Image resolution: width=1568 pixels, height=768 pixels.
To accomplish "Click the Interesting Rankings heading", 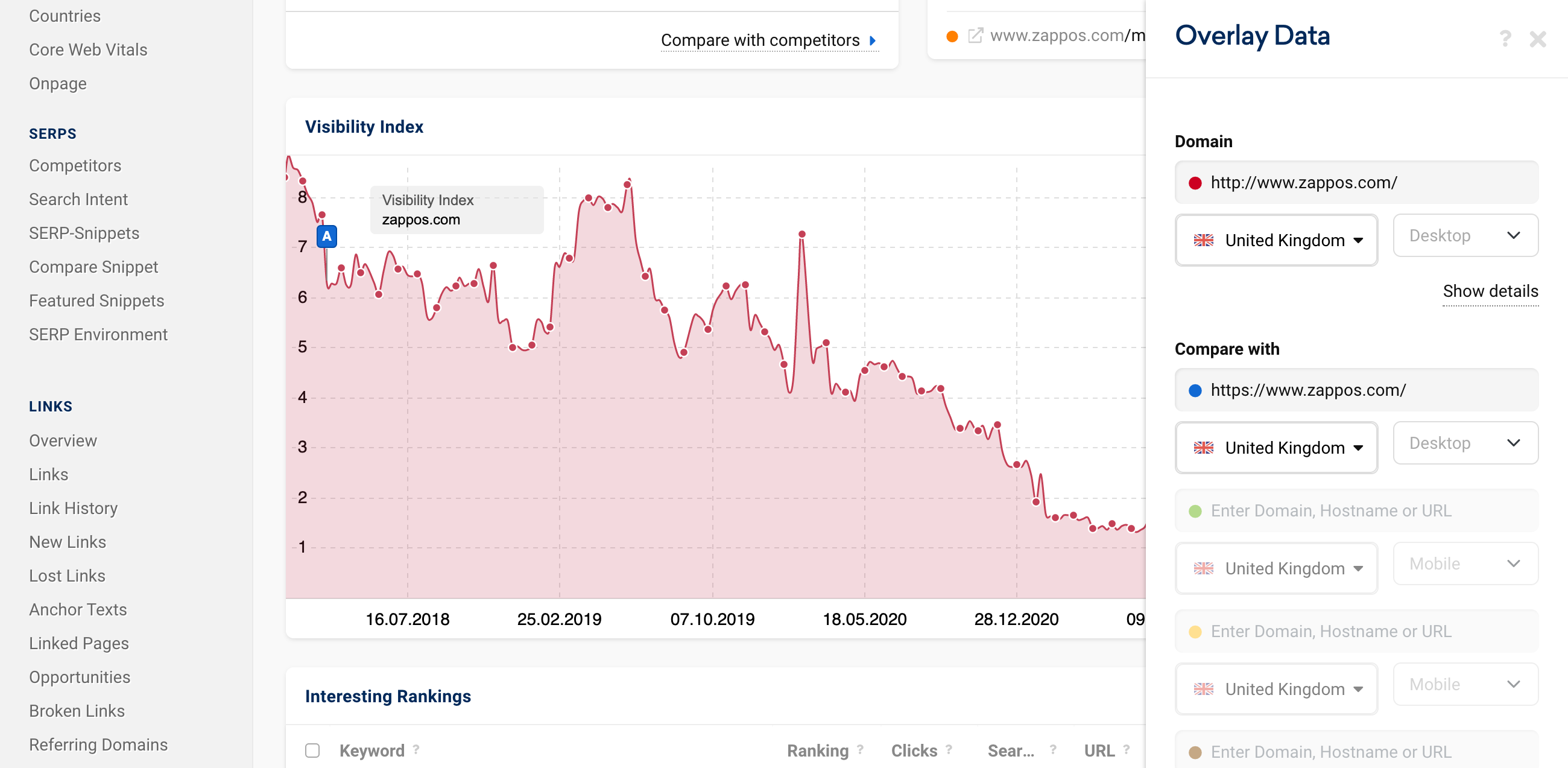I will pyautogui.click(x=388, y=696).
